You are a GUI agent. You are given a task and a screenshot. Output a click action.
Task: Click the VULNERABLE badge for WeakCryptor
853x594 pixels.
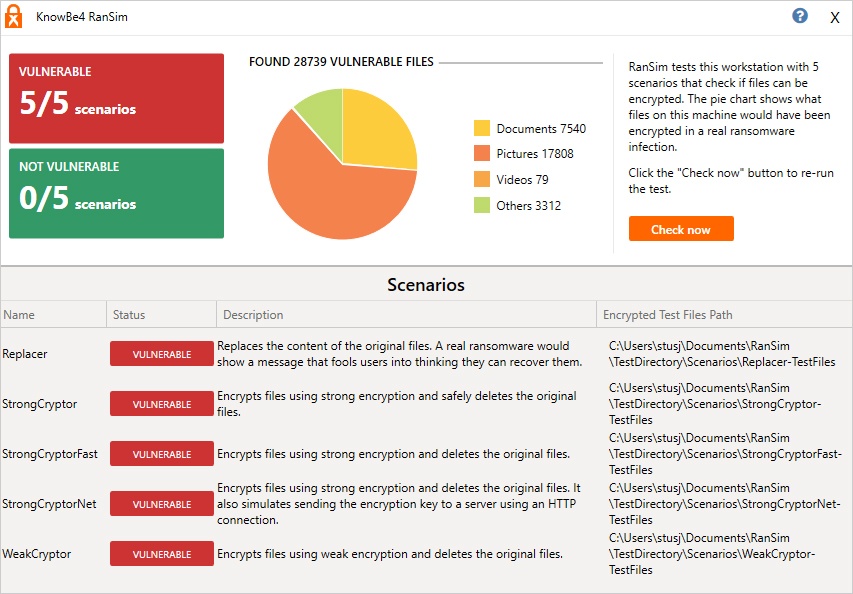pos(162,553)
